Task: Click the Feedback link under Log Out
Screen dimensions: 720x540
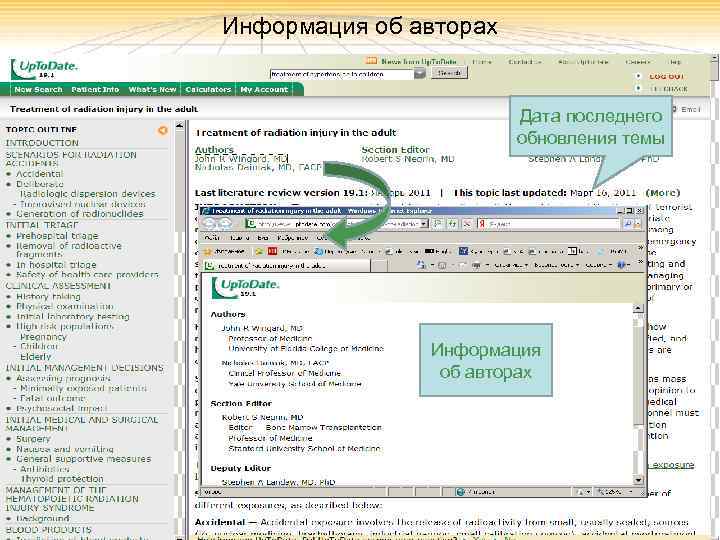Action: point(669,89)
